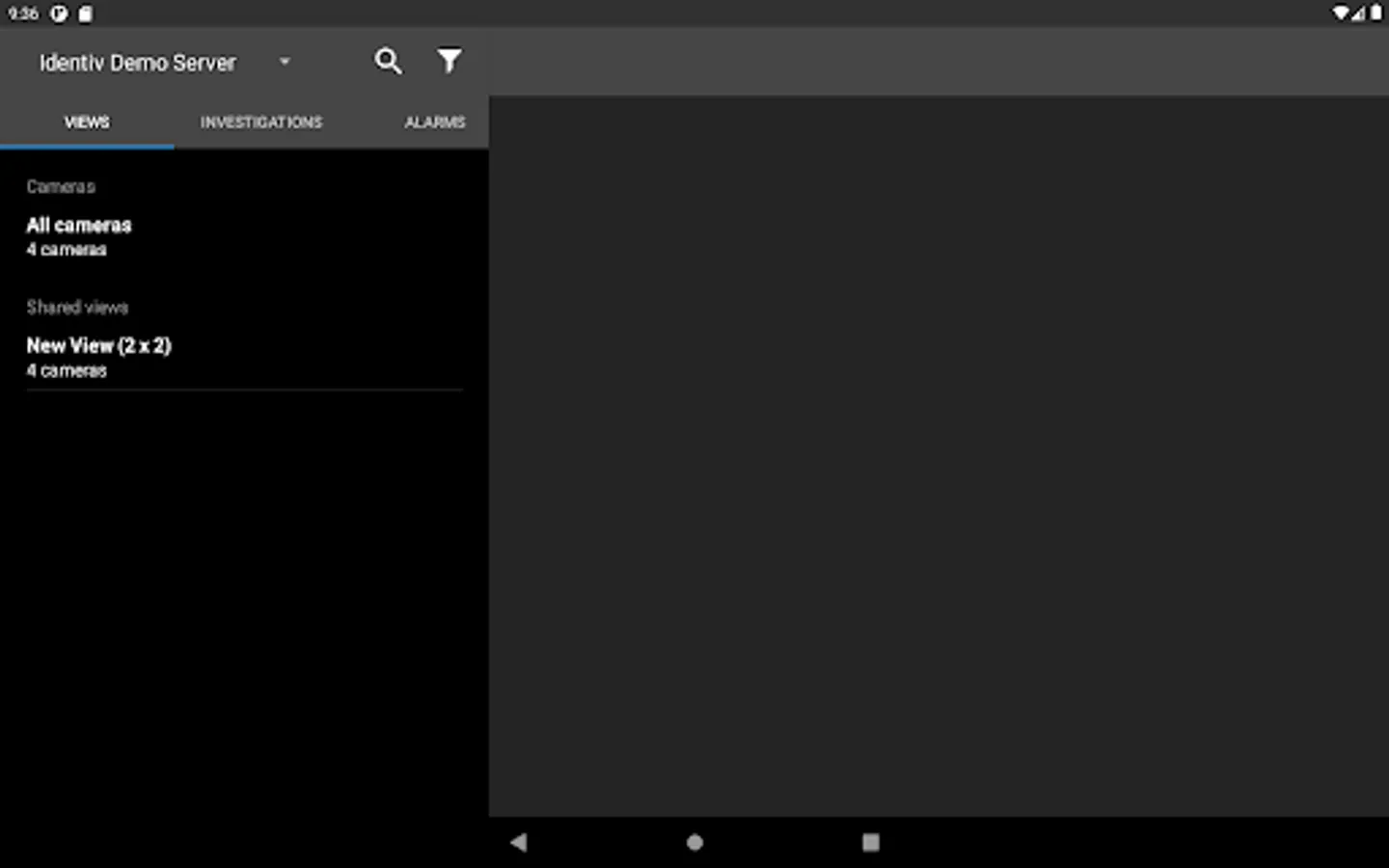The image size is (1389, 868).
Task: Open the All cameras view
Action: 244,236
